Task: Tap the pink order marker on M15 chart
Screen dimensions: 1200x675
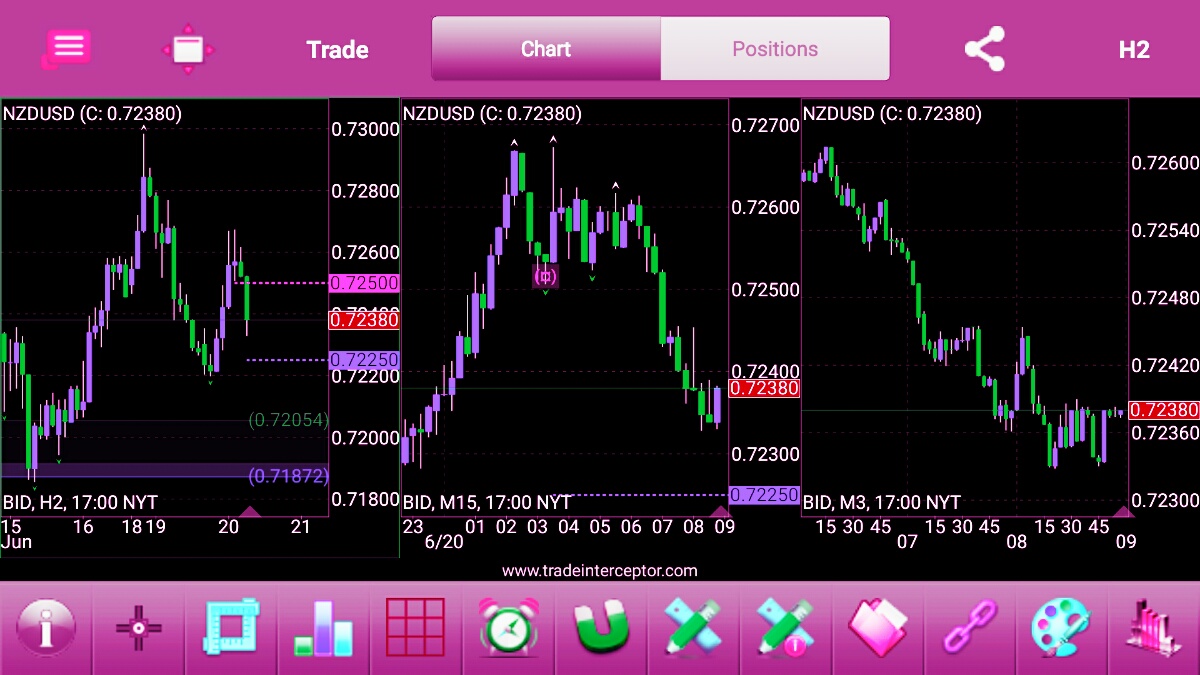Action: [x=545, y=275]
